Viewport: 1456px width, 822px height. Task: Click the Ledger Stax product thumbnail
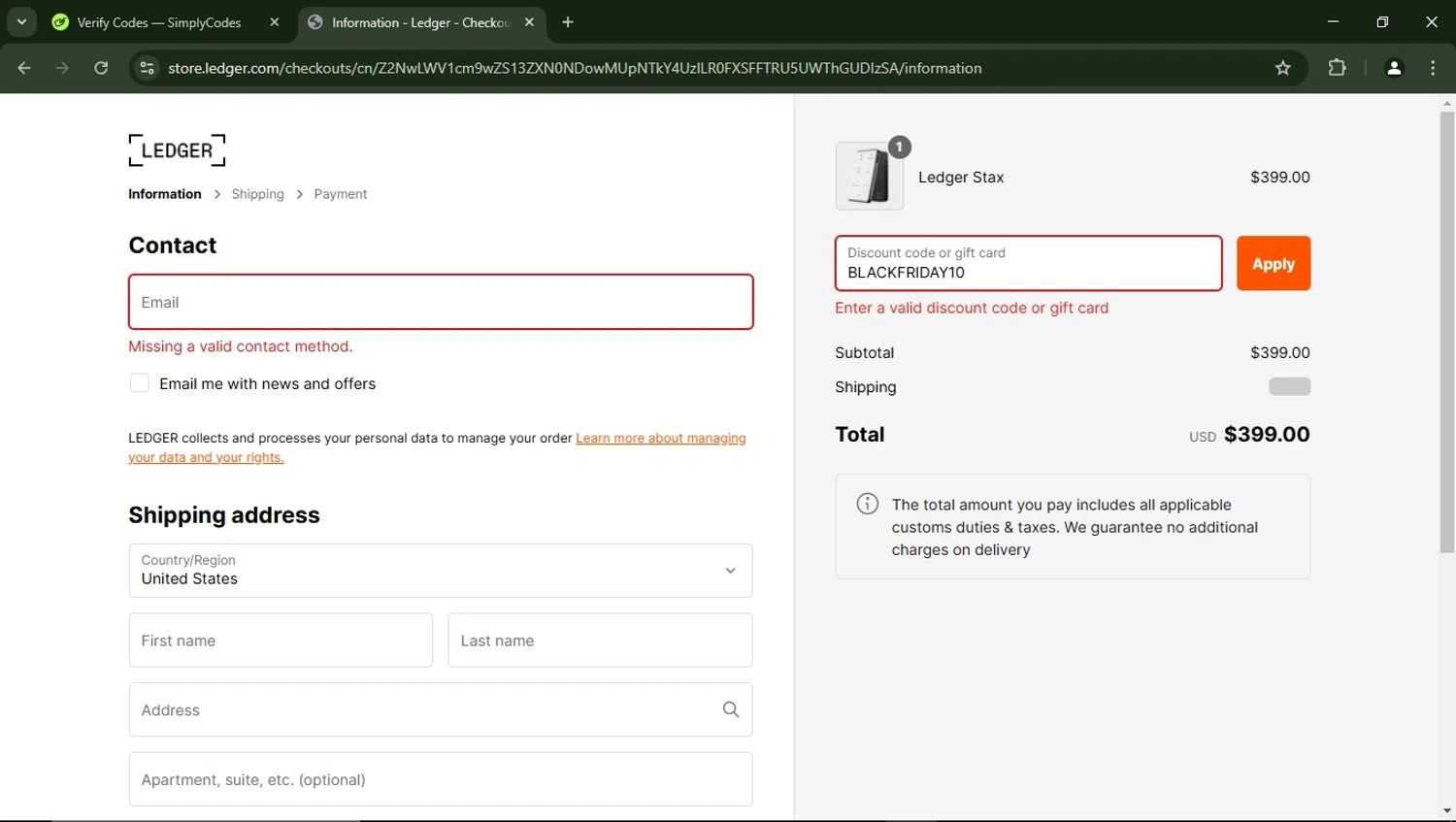870,176
